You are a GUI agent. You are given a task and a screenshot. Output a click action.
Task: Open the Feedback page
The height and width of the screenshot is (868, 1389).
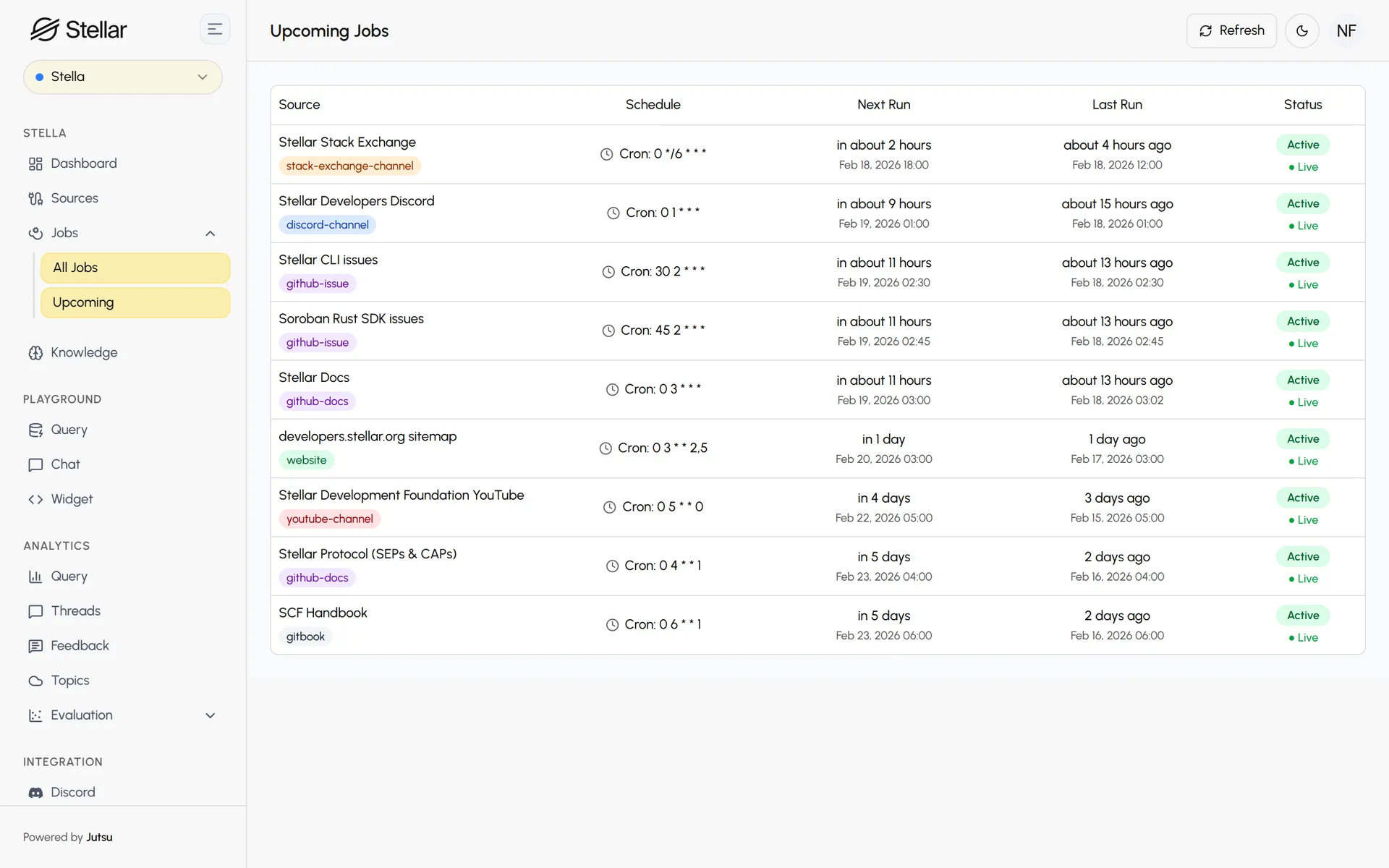coord(80,646)
